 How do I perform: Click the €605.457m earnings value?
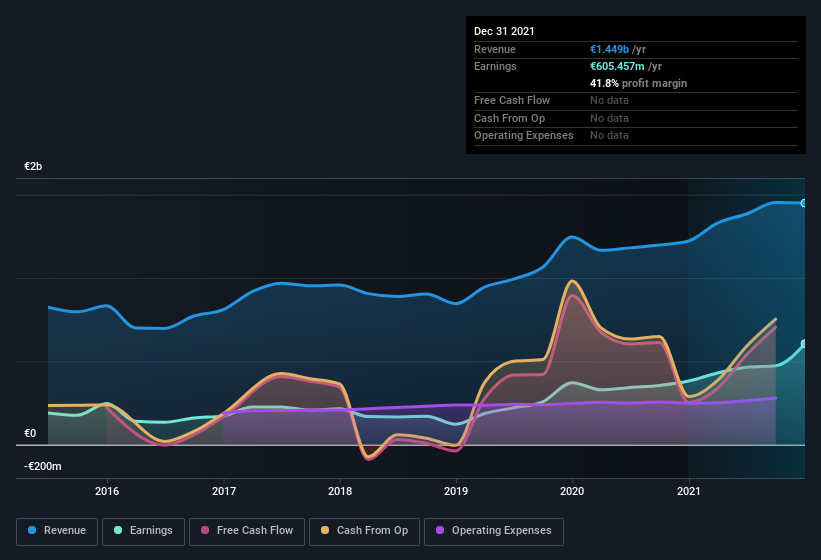tap(617, 66)
